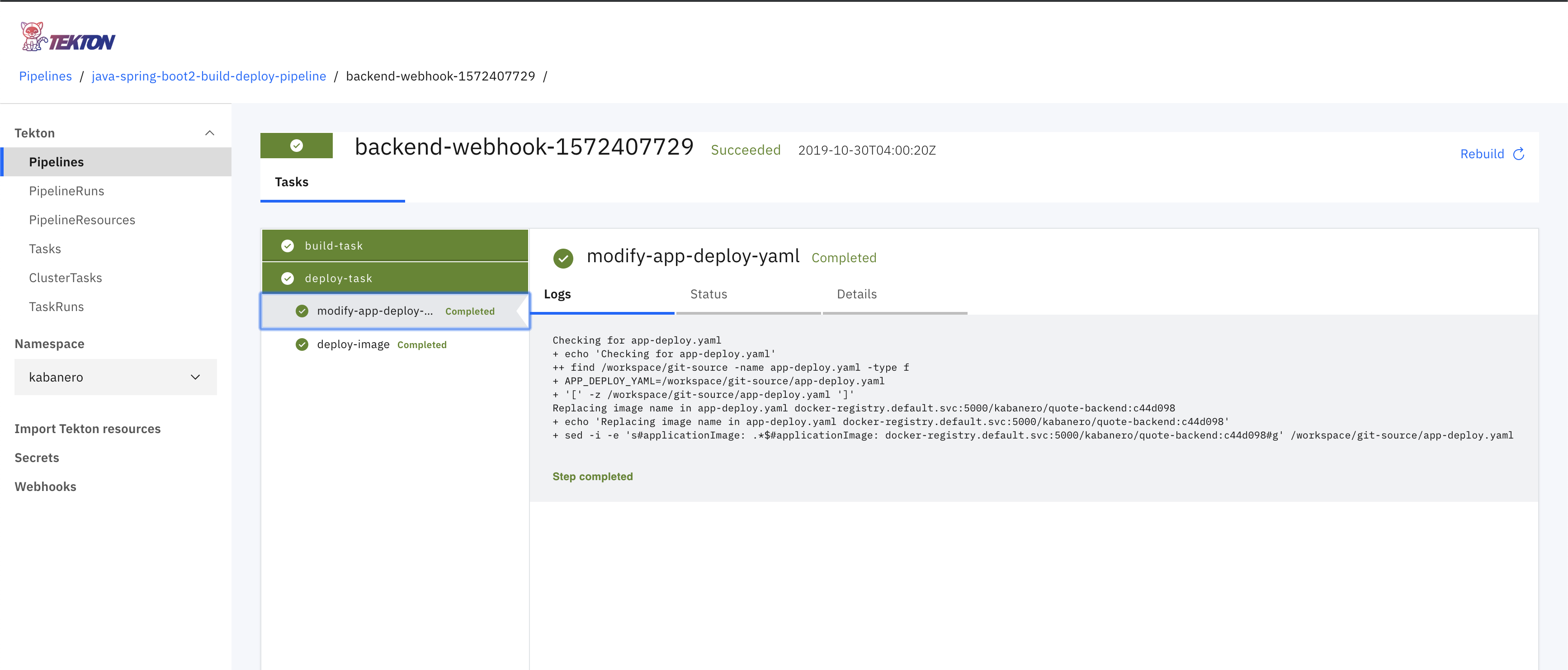
Task: Click the log line starting with '++ find'
Action: [731, 368]
